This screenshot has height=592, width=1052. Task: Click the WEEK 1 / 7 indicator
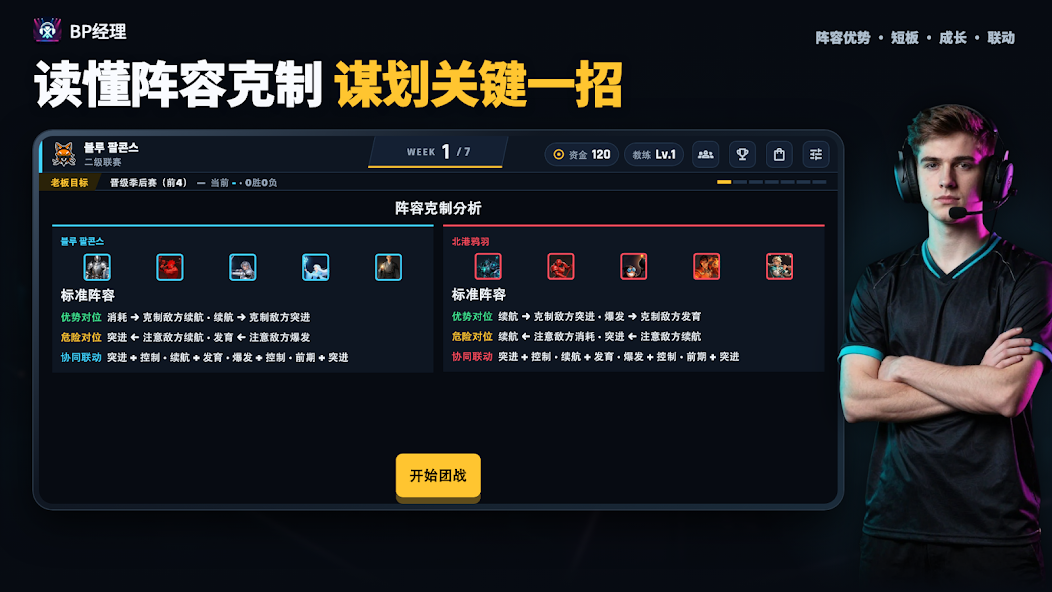point(438,152)
